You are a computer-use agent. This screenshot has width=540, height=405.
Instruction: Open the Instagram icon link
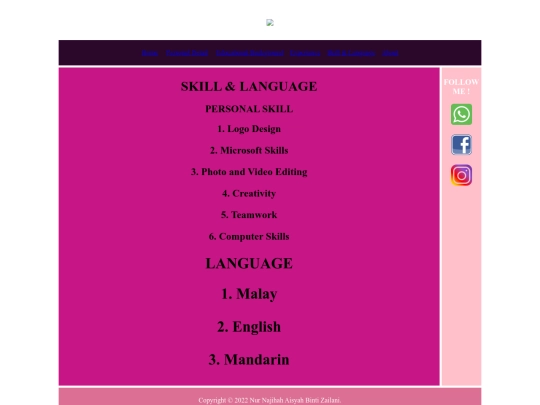tap(461, 175)
